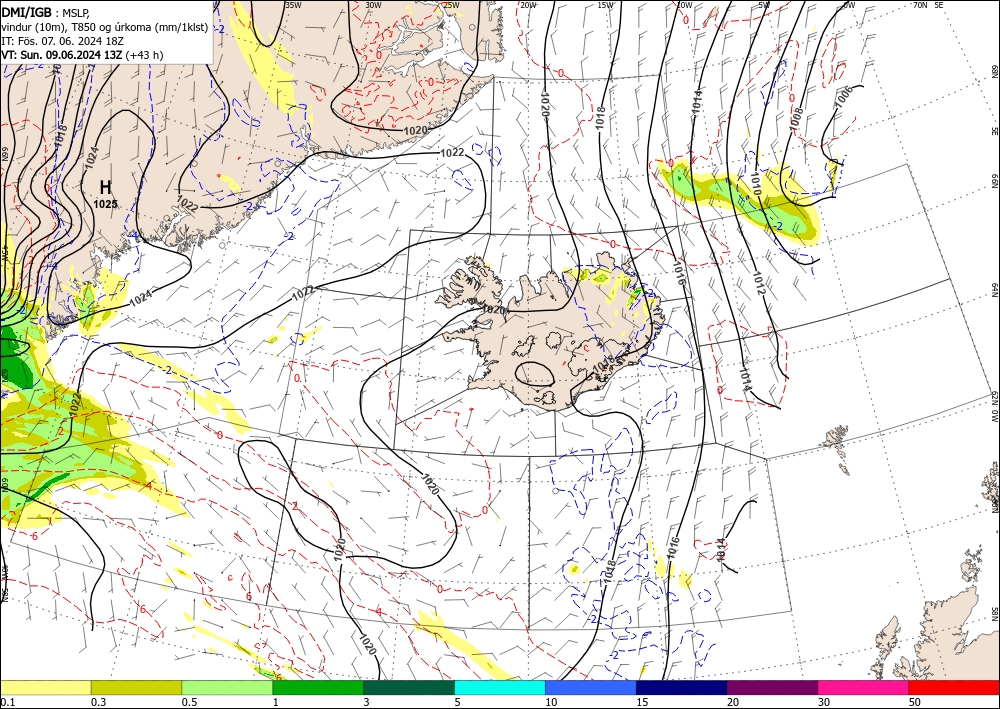Click the 30W longitude label
This screenshot has width=1000, height=709.
(x=373, y=5)
